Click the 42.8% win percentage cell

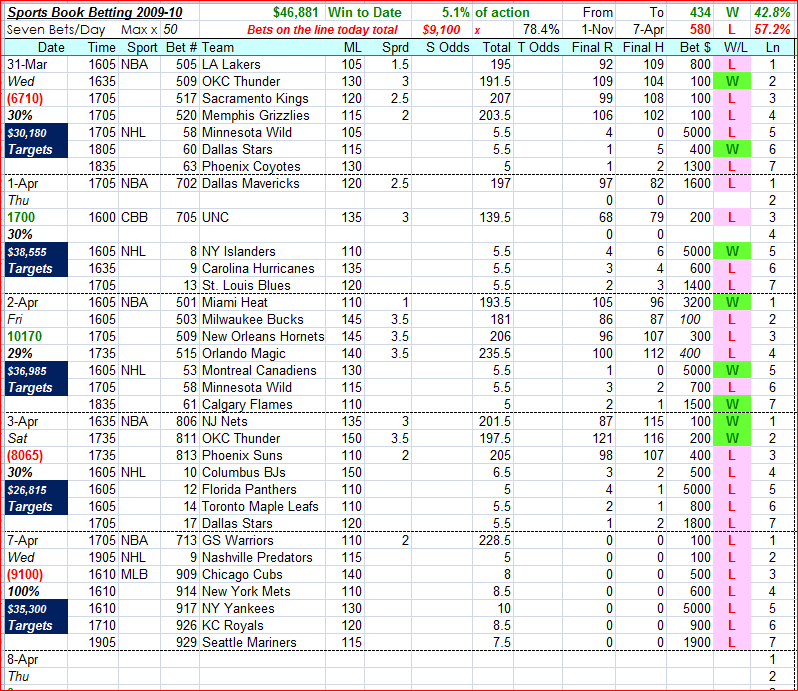tap(772, 12)
